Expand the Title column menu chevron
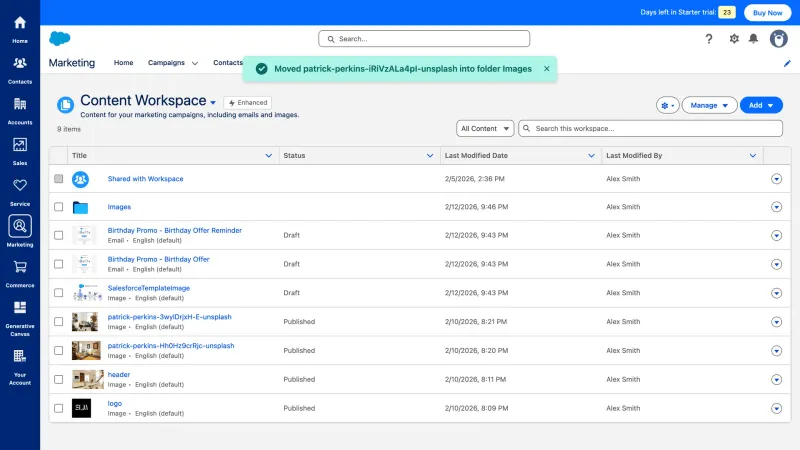This screenshot has width=800, height=450. (x=268, y=156)
